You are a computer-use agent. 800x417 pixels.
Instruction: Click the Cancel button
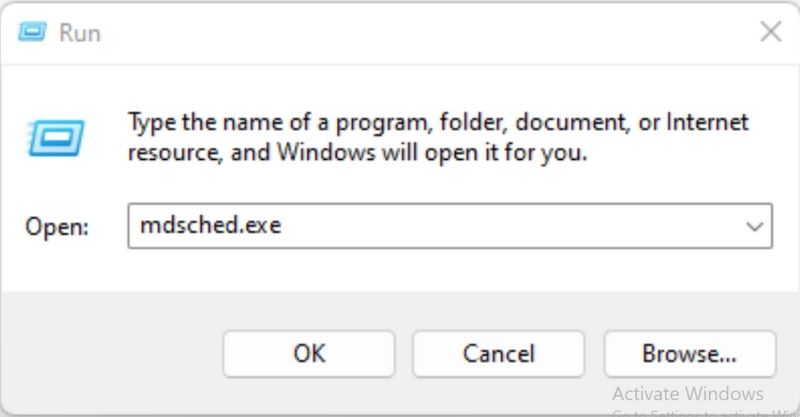(x=498, y=353)
